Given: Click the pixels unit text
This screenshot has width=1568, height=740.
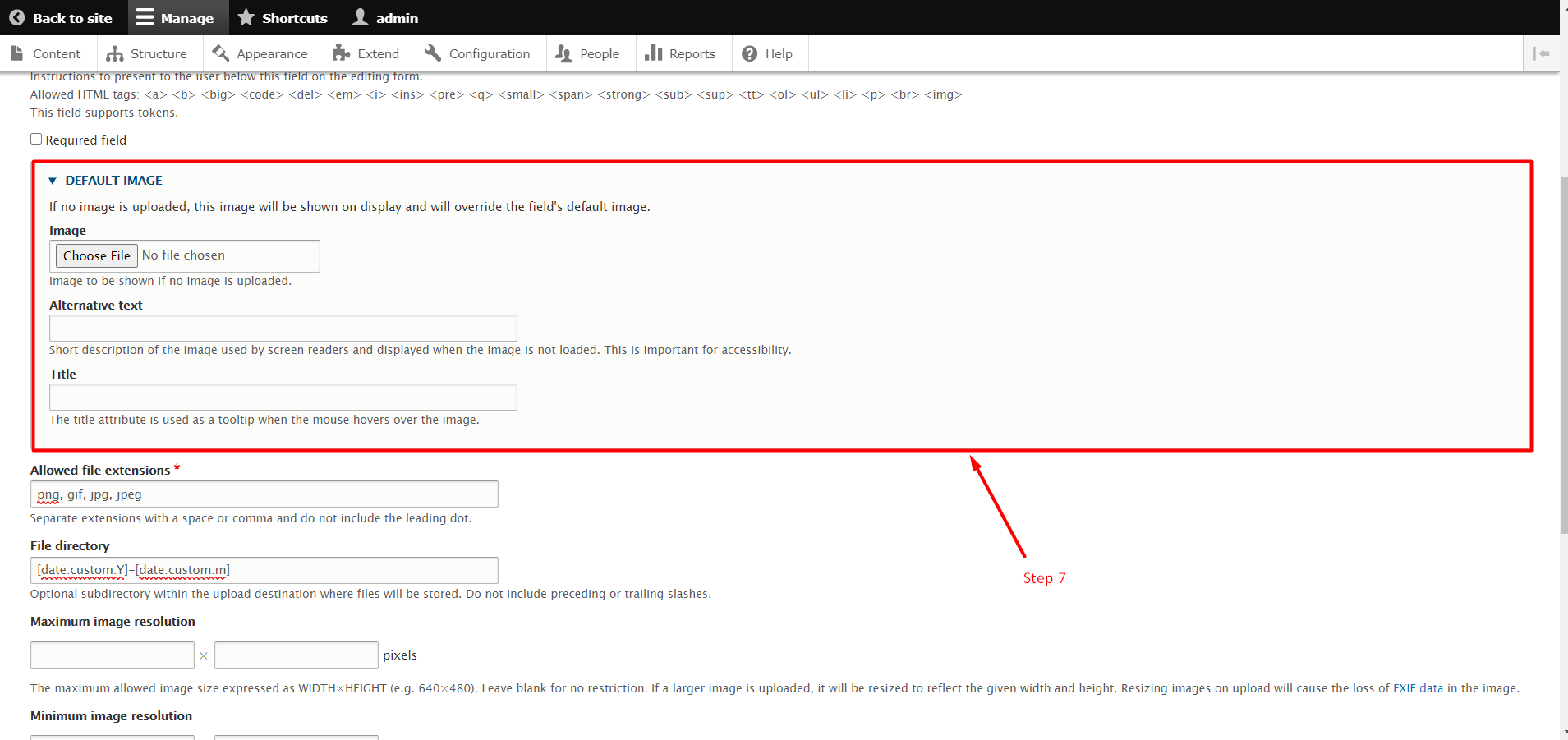Looking at the screenshot, I should click(400, 655).
